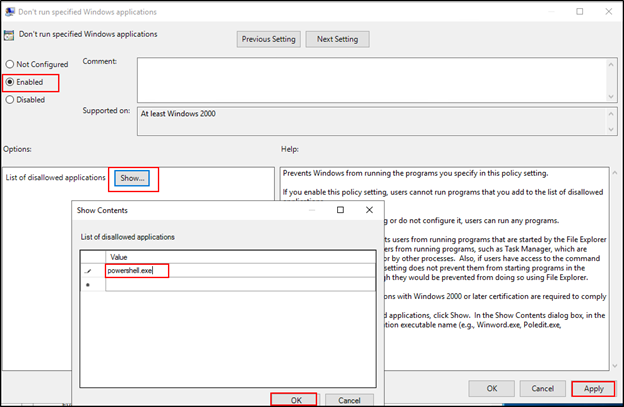Click the window icon in the title bar

click(x=11, y=11)
